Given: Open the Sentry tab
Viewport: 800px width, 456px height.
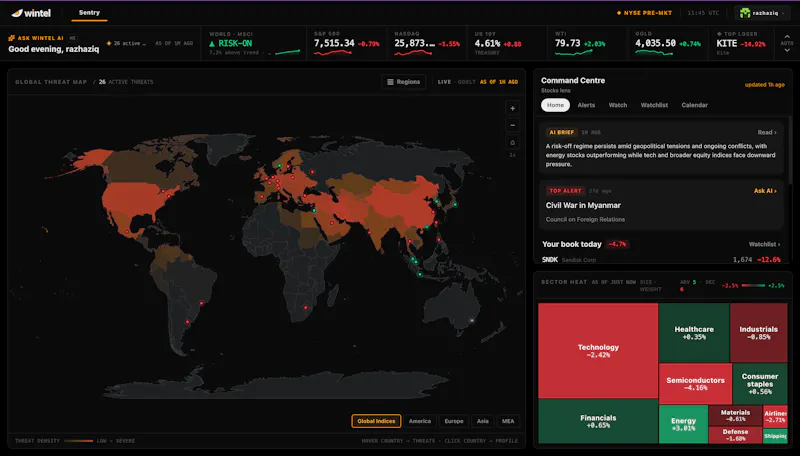Looking at the screenshot, I should [89, 13].
